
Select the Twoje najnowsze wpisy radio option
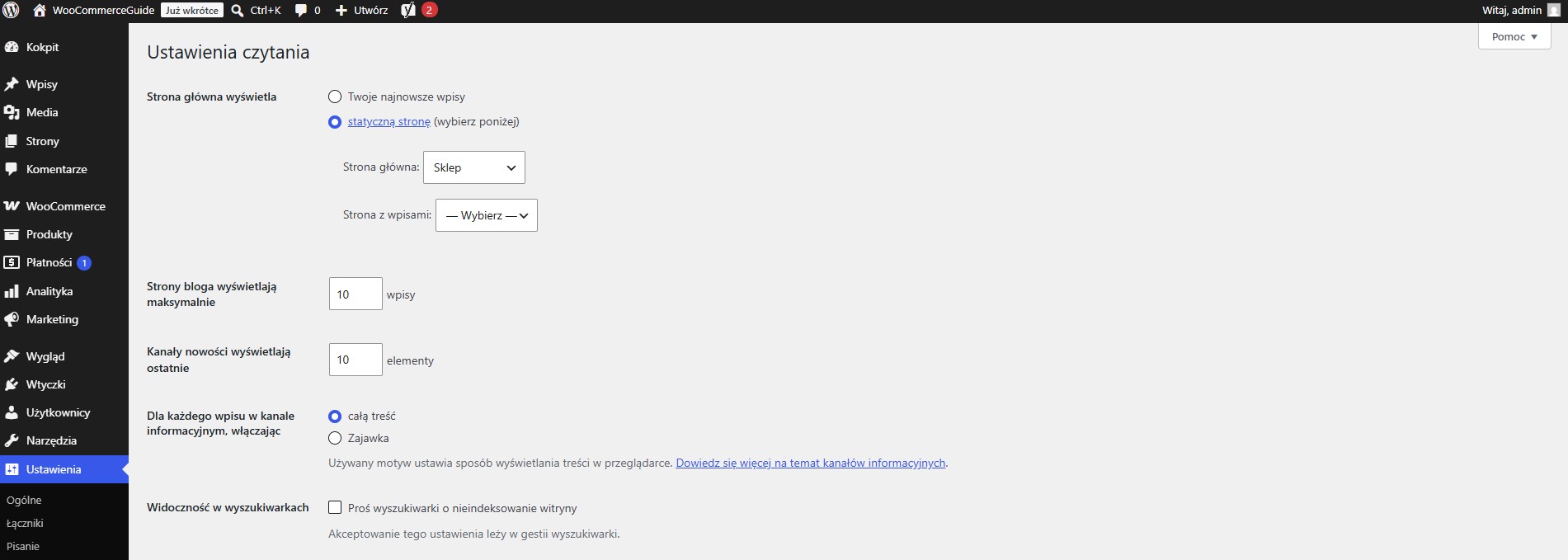coord(335,96)
